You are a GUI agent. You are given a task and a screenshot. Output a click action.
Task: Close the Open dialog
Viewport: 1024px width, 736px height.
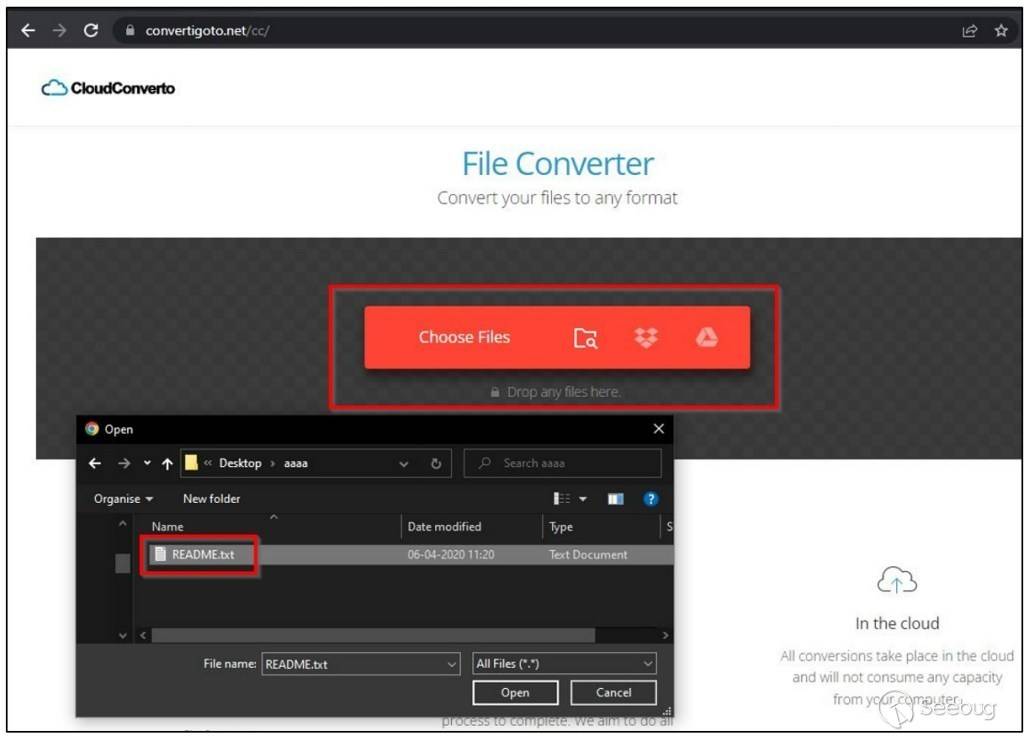(658, 429)
